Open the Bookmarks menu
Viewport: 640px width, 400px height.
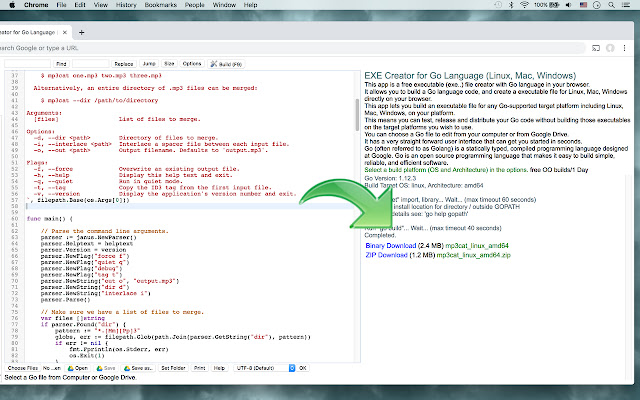point(161,5)
